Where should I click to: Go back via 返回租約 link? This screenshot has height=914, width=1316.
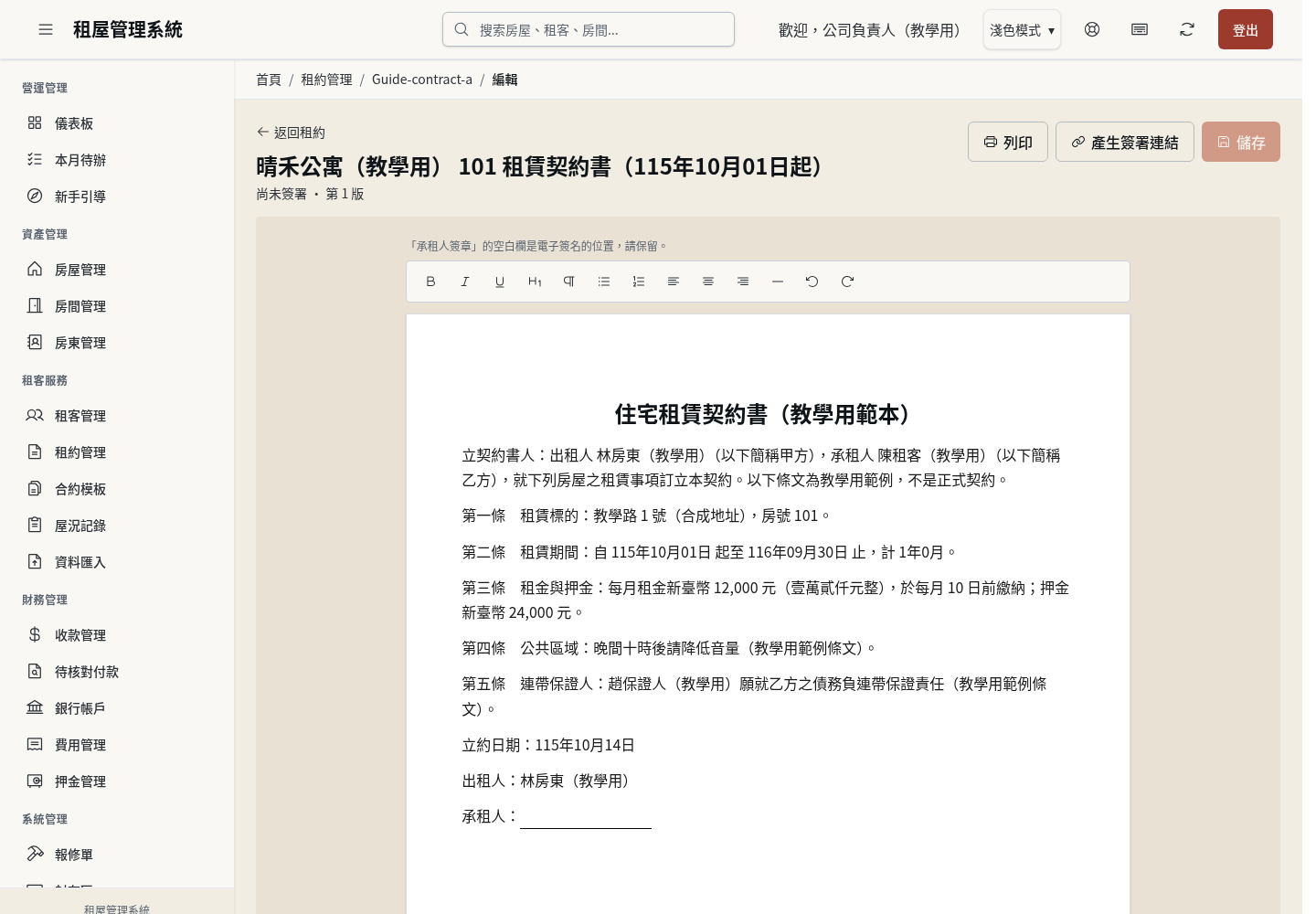[291, 133]
